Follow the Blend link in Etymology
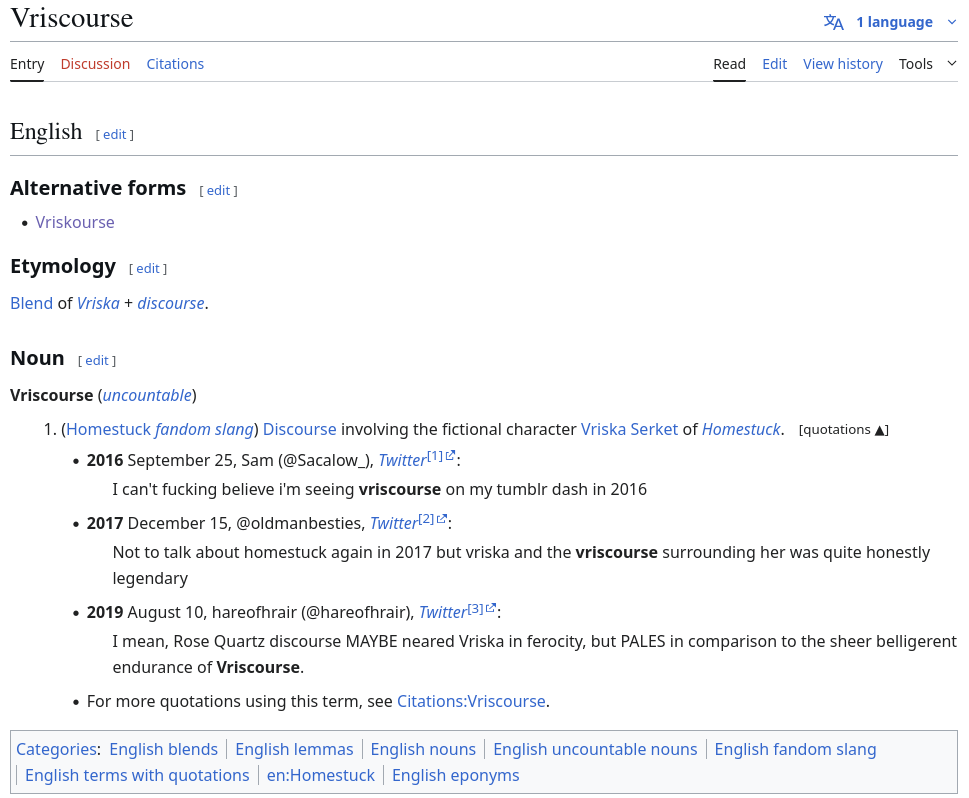969x798 pixels. (x=32, y=303)
